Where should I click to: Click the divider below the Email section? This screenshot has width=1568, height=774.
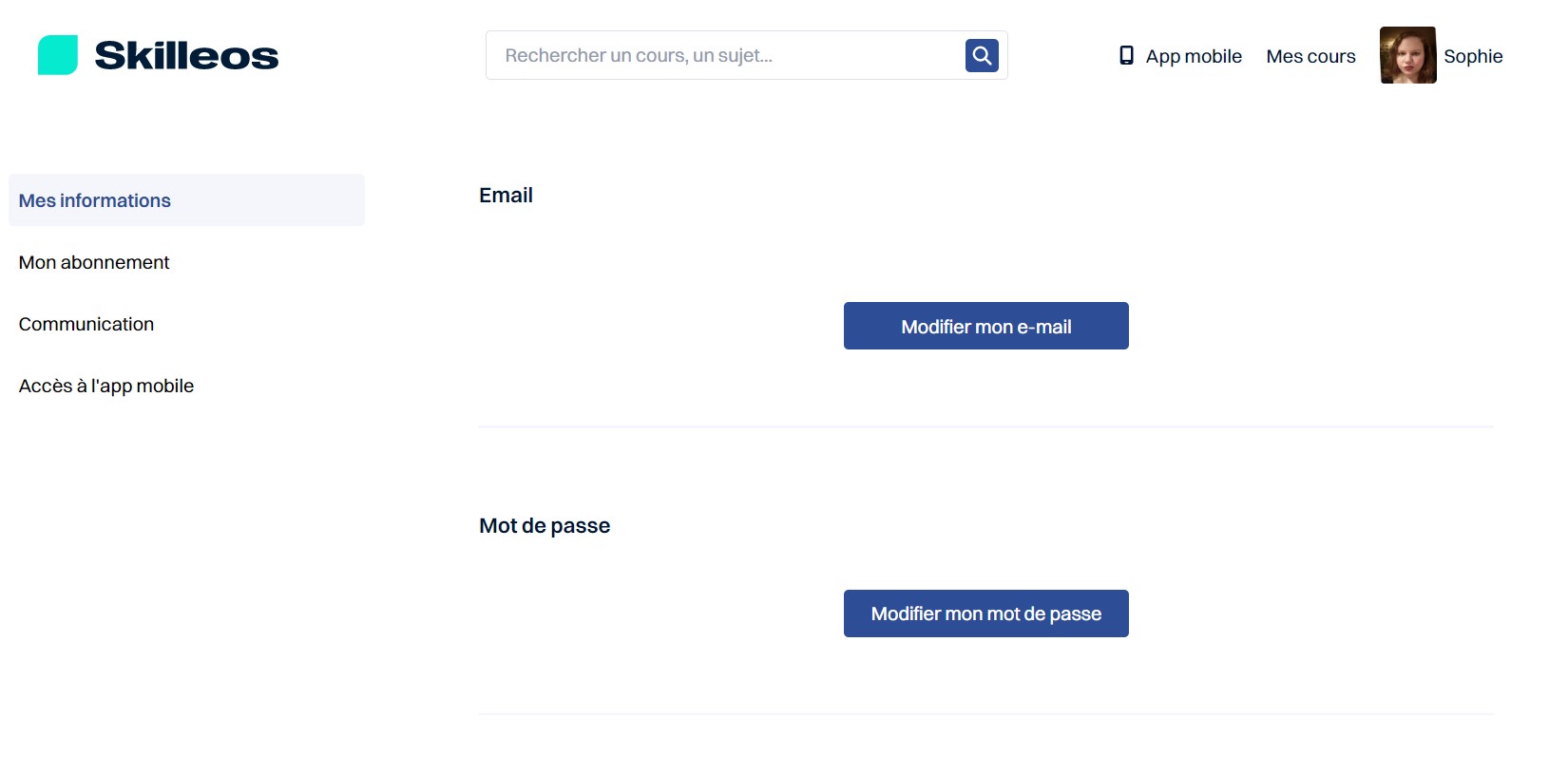tap(986, 426)
